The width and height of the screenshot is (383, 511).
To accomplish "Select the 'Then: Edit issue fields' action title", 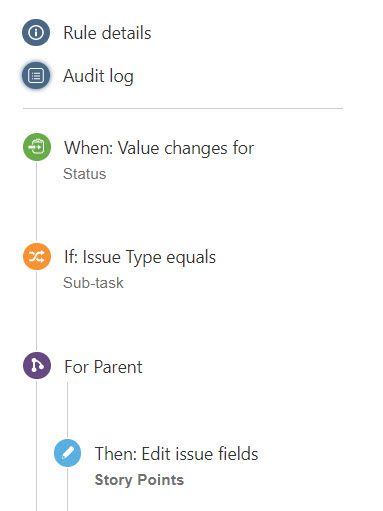I will [176, 454].
